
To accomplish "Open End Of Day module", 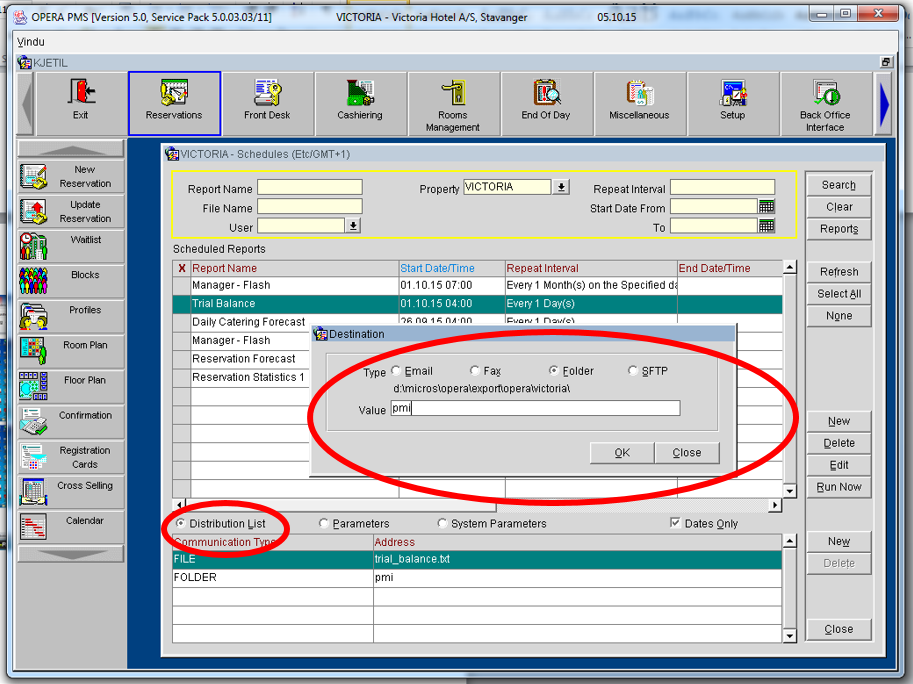I will (546, 104).
